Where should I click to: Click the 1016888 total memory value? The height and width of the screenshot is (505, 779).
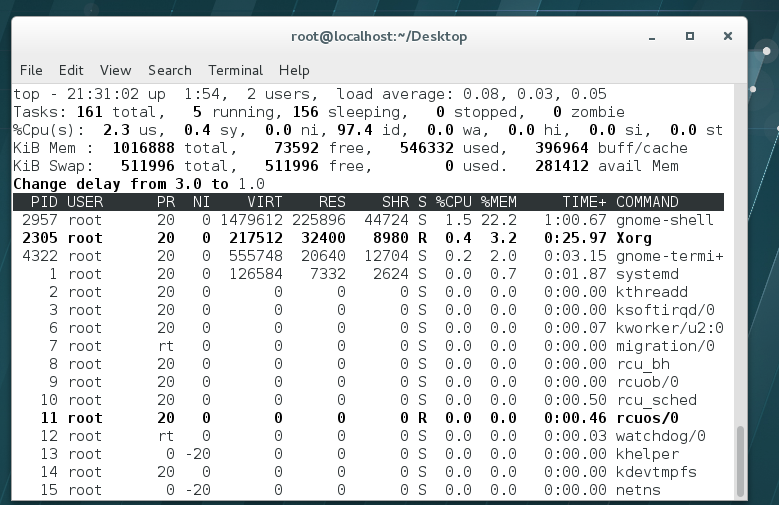coord(144,148)
